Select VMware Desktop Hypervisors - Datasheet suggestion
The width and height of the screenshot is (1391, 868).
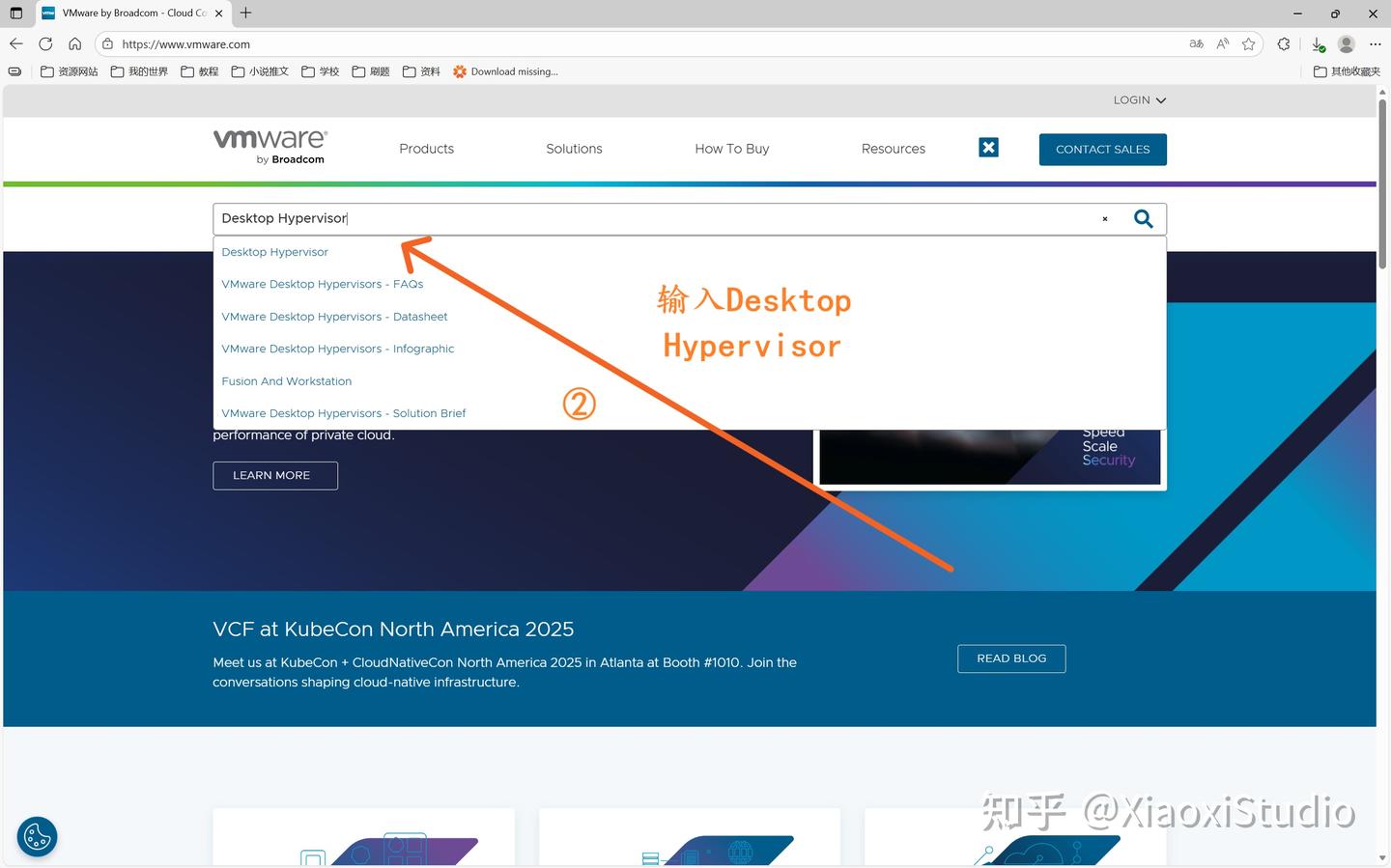pyautogui.click(x=334, y=317)
